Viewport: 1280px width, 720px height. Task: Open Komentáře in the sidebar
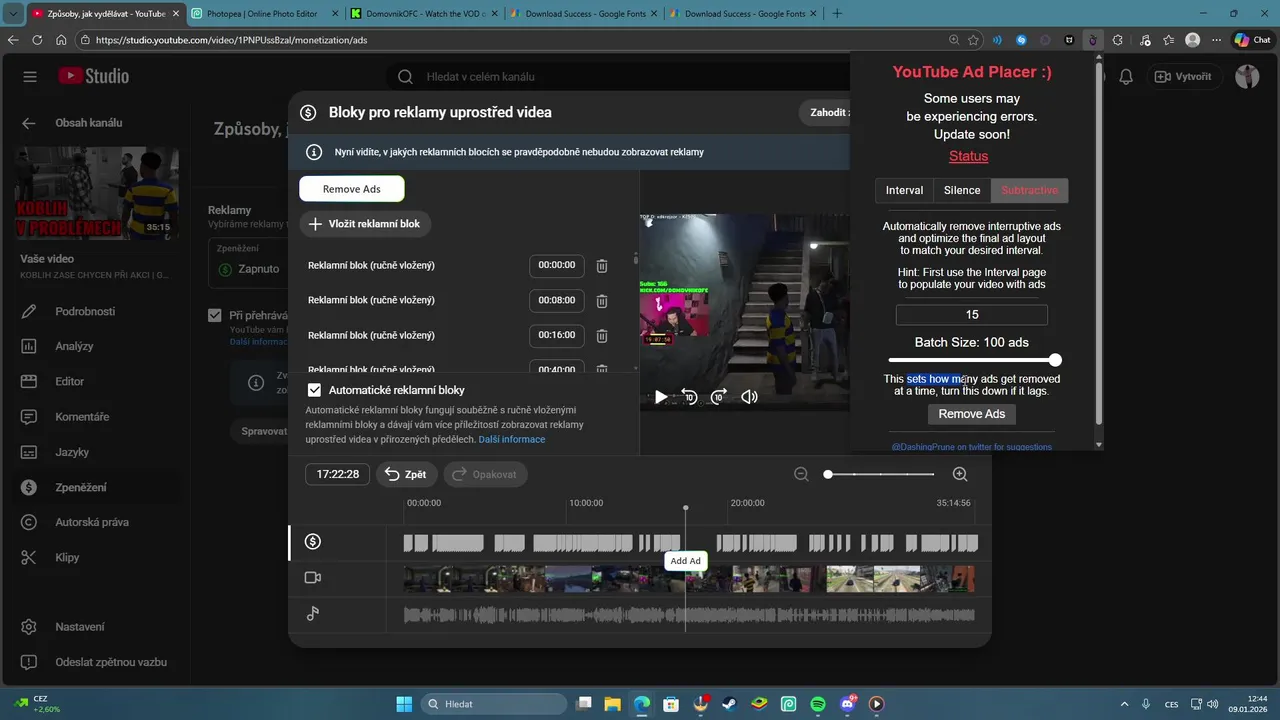[82, 416]
